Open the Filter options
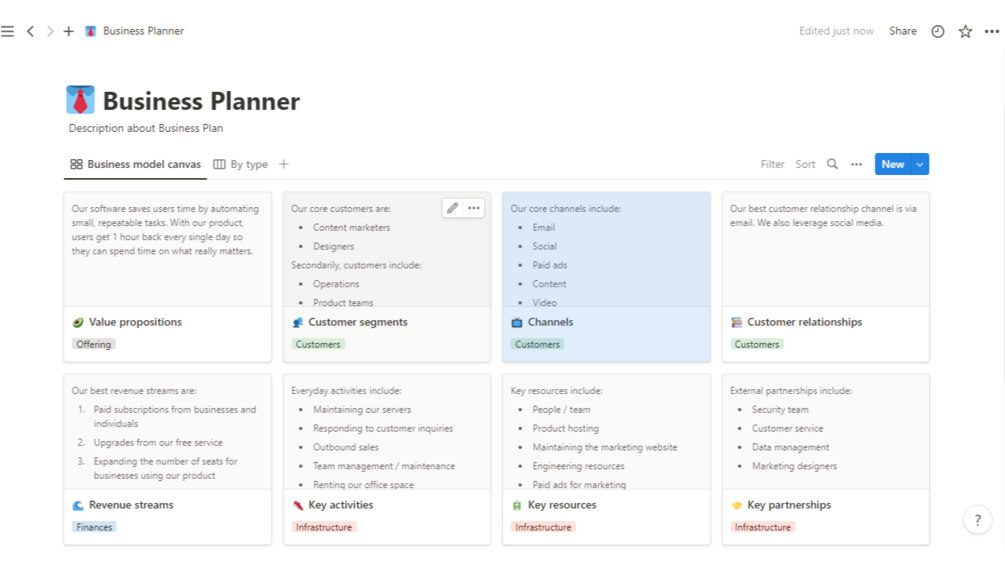Image resolution: width=1005 pixels, height=565 pixels. [x=772, y=164]
